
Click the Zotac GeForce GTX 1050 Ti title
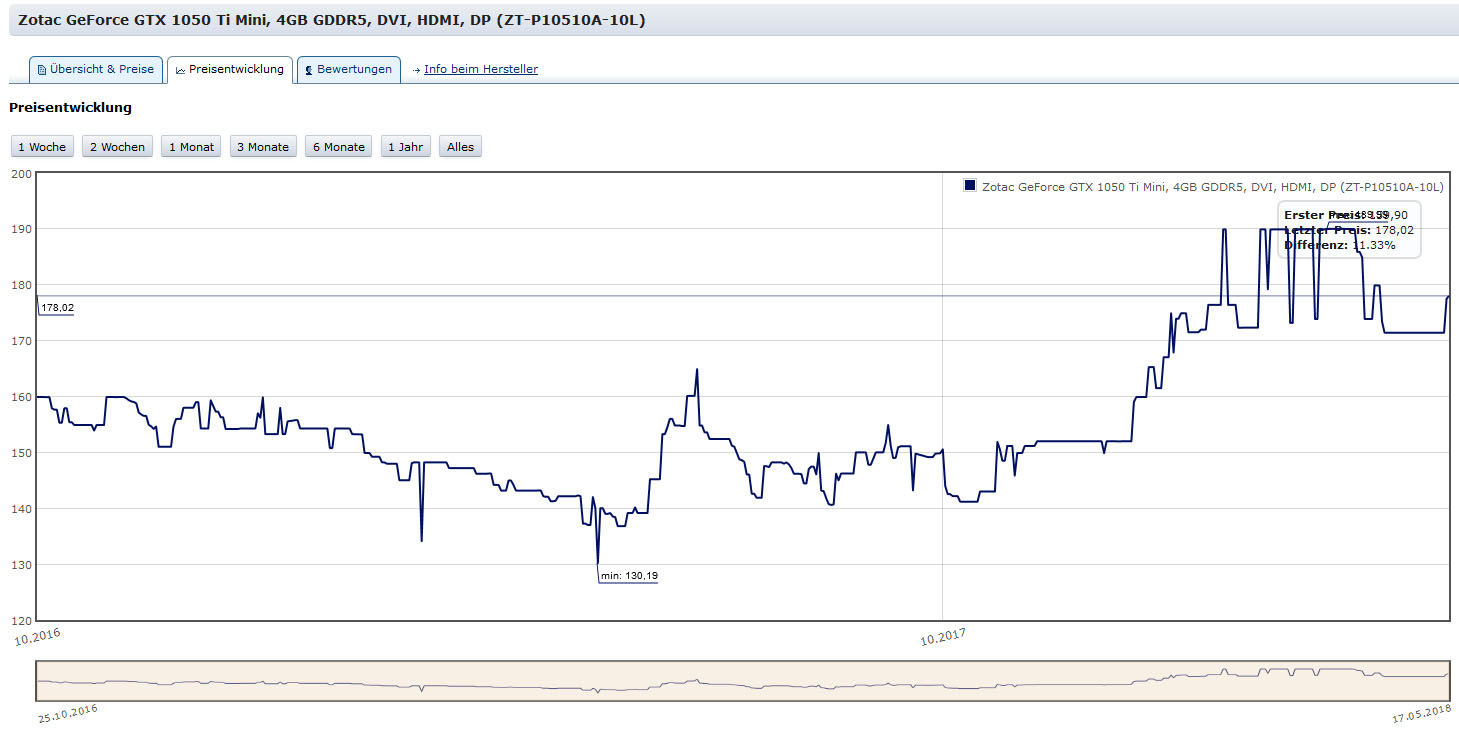point(331,20)
